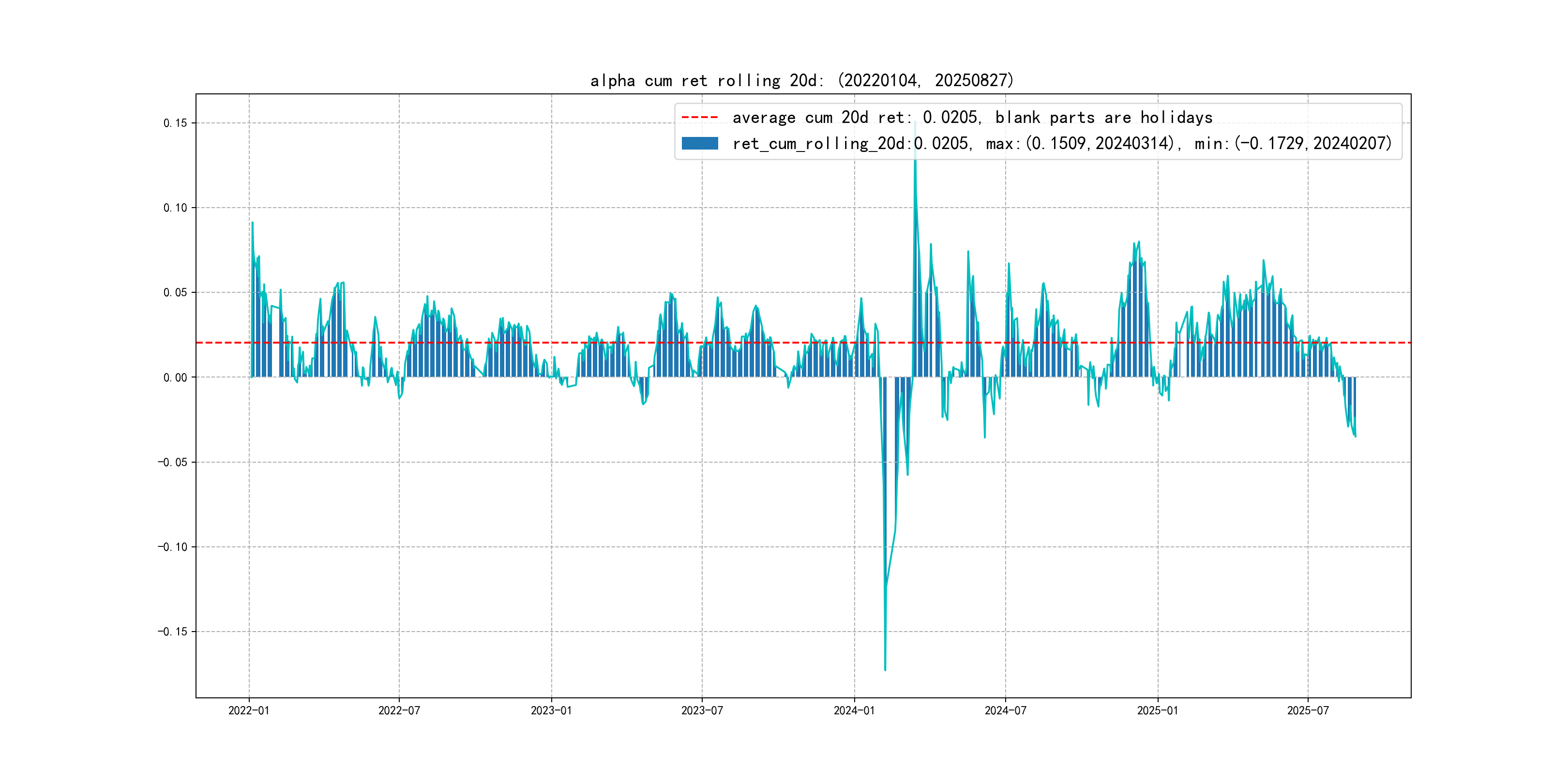Click the 2022-01 x-axis label
The width and height of the screenshot is (1568, 784).
(248, 710)
